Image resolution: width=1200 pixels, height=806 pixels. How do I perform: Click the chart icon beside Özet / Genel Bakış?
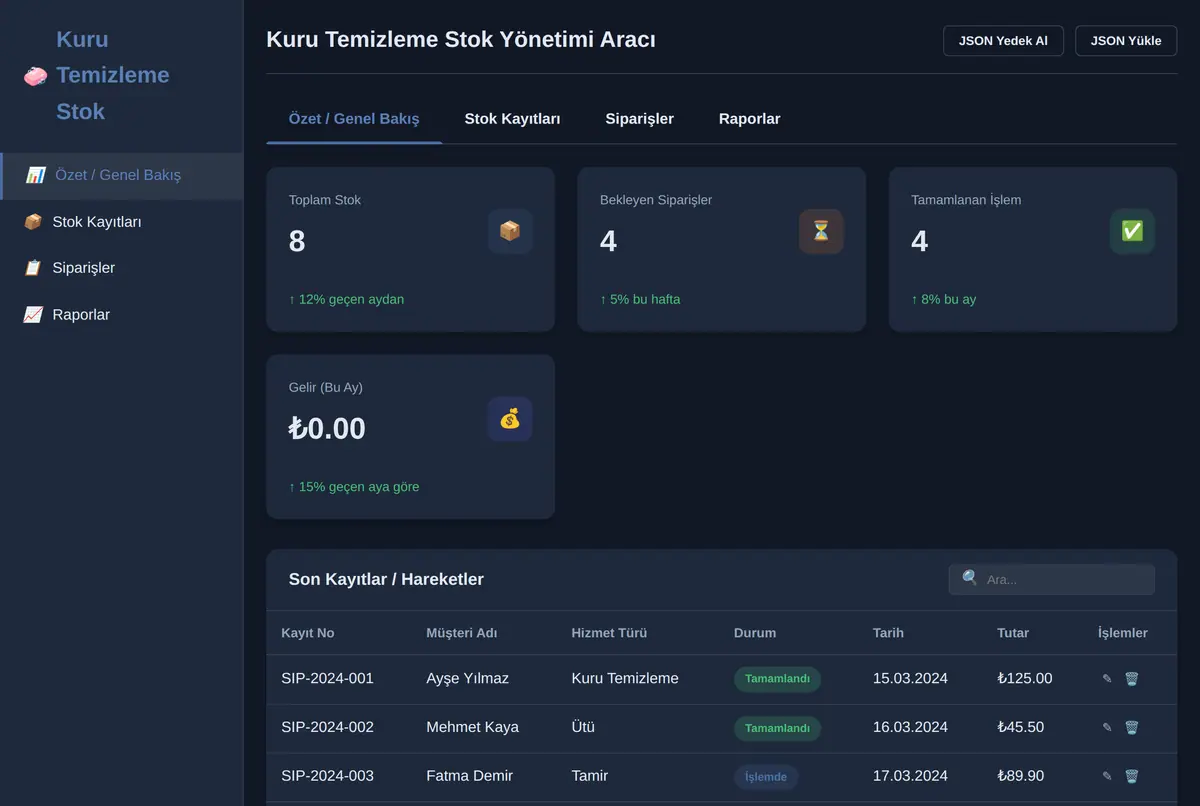35,175
